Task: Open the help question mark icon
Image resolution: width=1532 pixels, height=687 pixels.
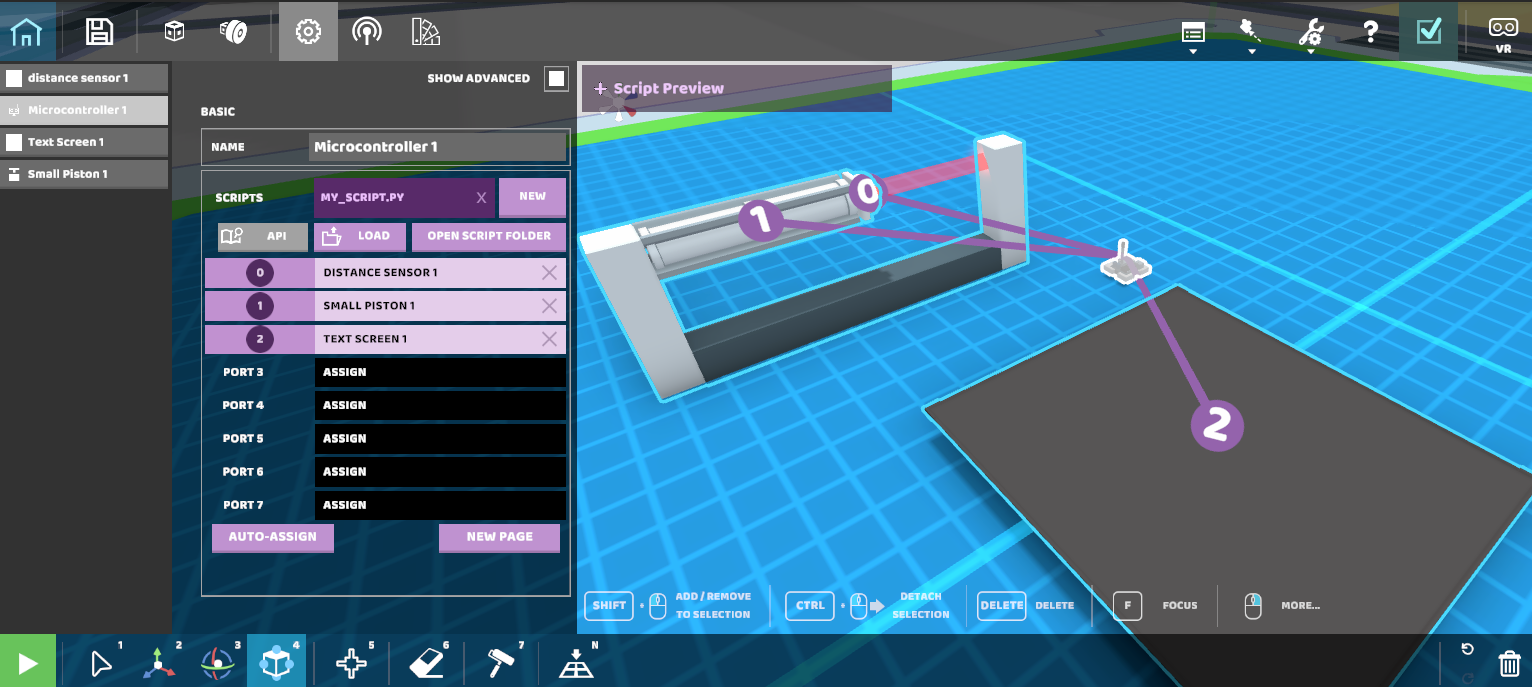Action: [x=1371, y=32]
